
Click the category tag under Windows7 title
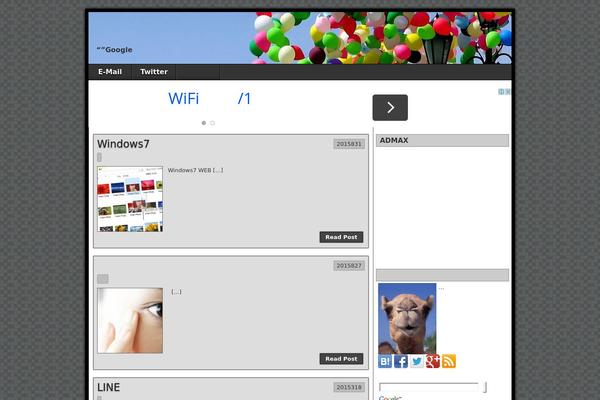tap(99, 157)
